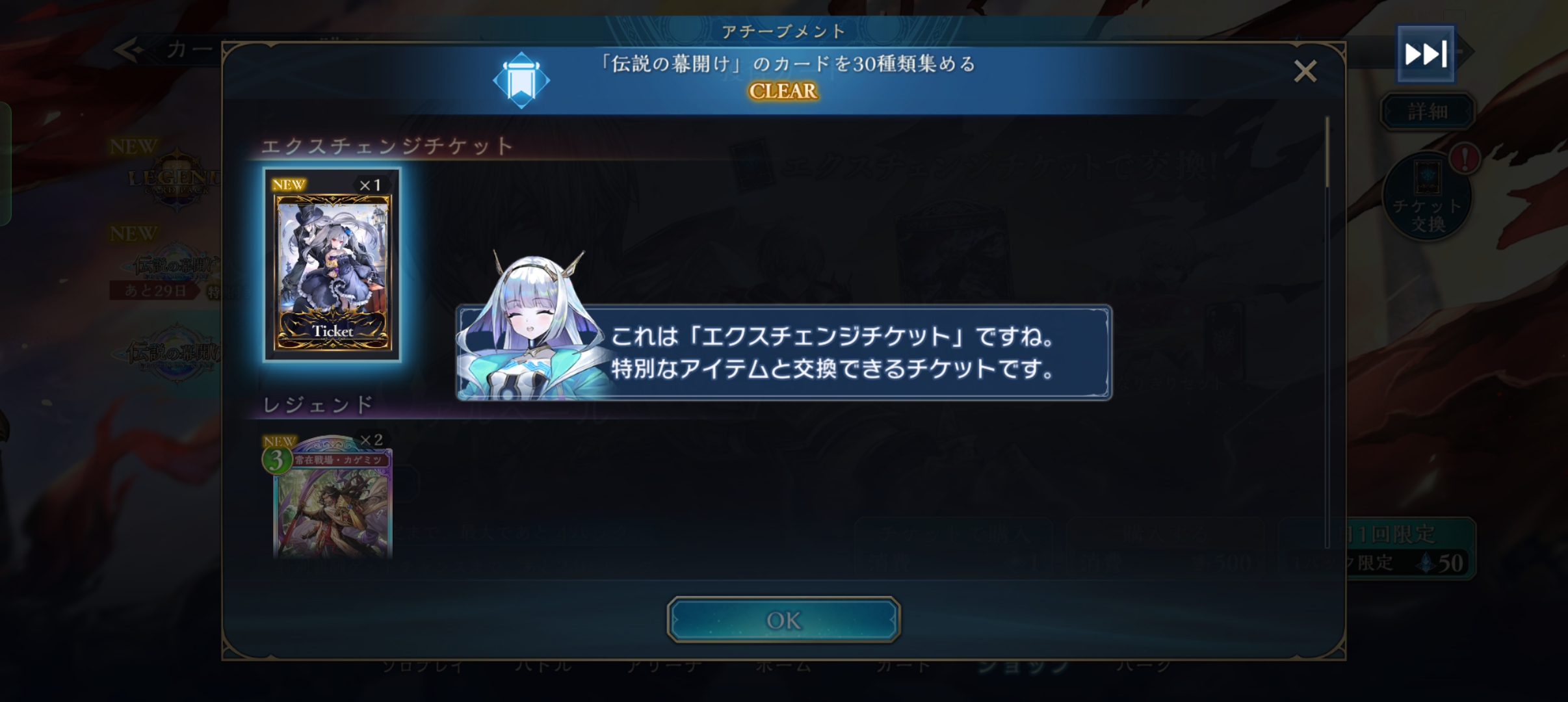Image resolution: width=1568 pixels, height=702 pixels.
Task: Tap the CLEAR achievement banner label
Action: (783, 91)
